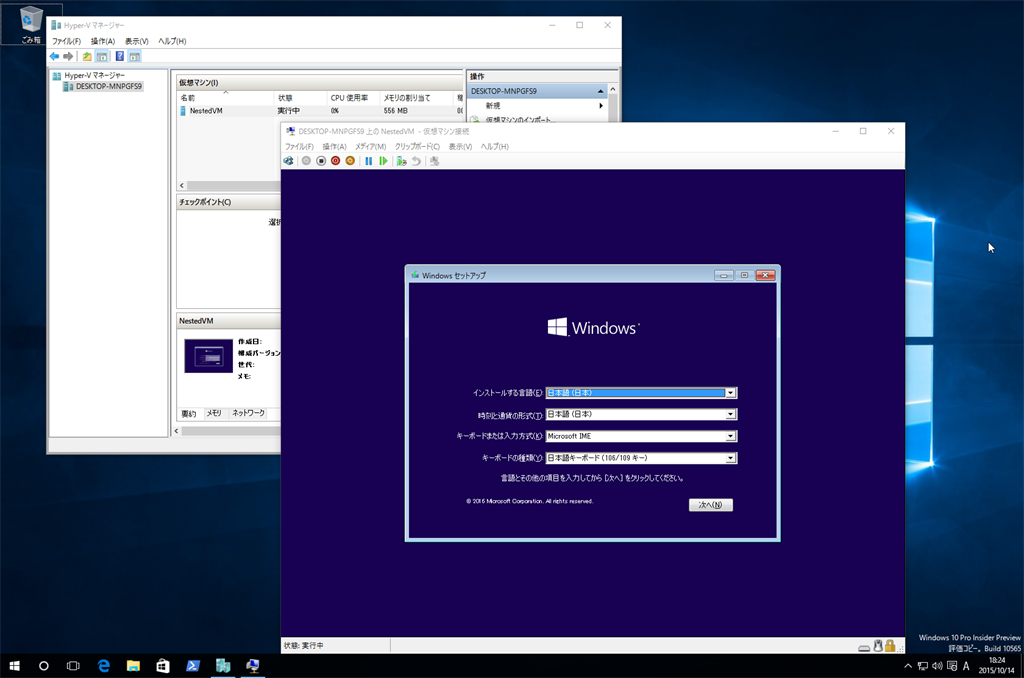
Task: Click the network icon in system tray
Action: [x=923, y=666]
